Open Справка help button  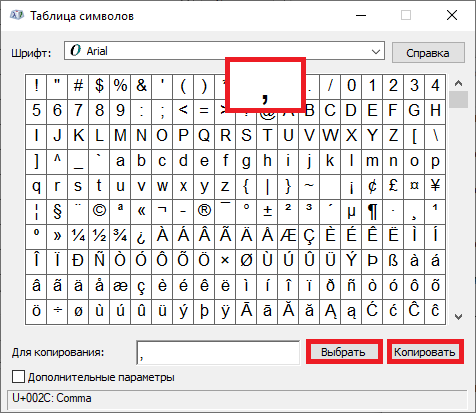click(x=428, y=53)
